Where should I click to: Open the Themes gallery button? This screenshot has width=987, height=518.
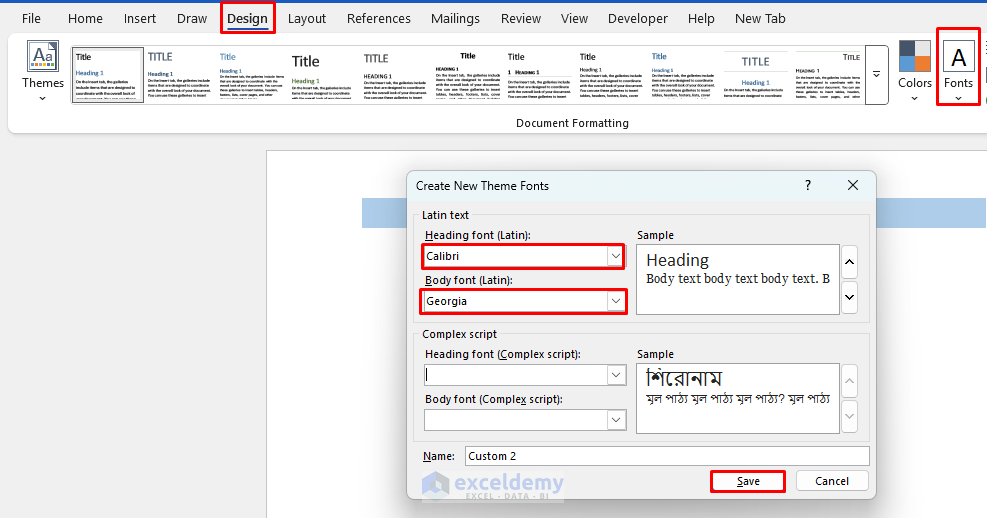click(x=43, y=72)
